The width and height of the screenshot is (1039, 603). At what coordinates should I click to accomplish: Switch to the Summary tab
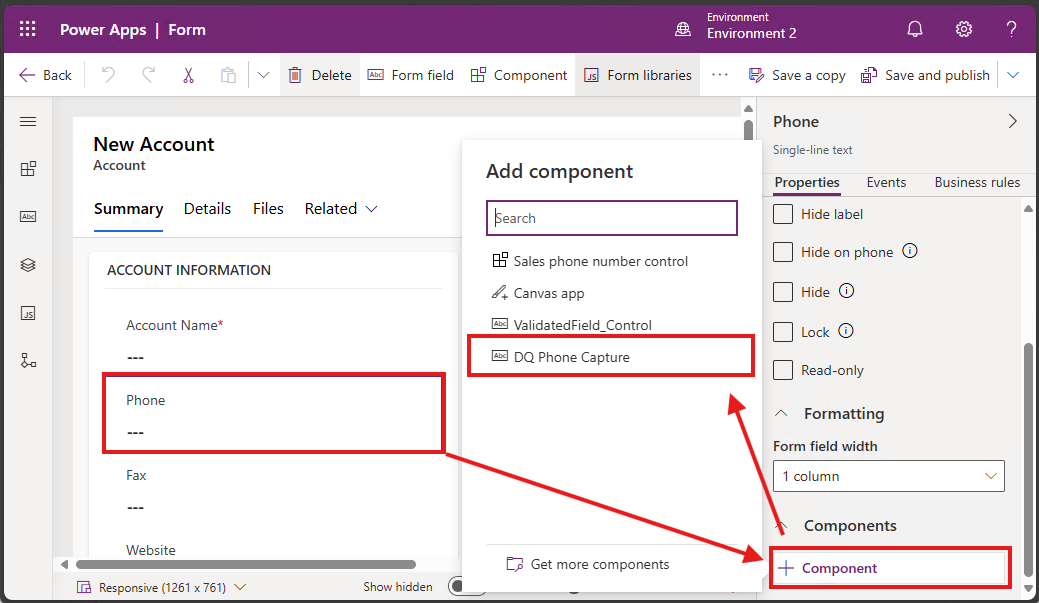(x=129, y=209)
